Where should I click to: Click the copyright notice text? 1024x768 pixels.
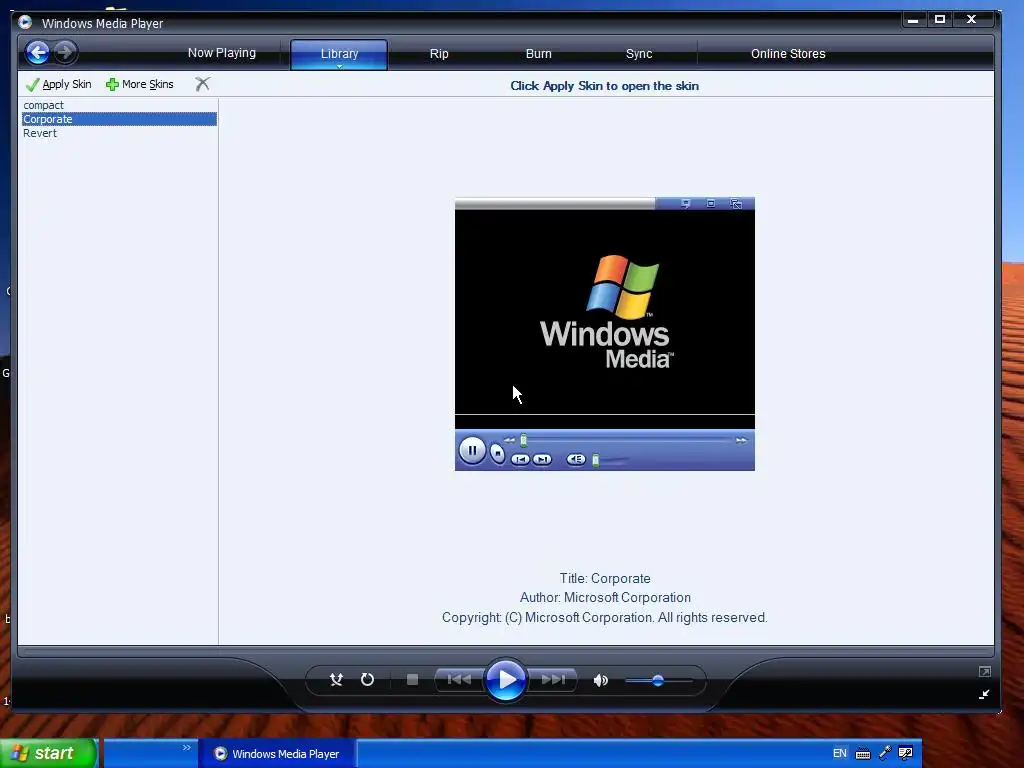point(605,617)
